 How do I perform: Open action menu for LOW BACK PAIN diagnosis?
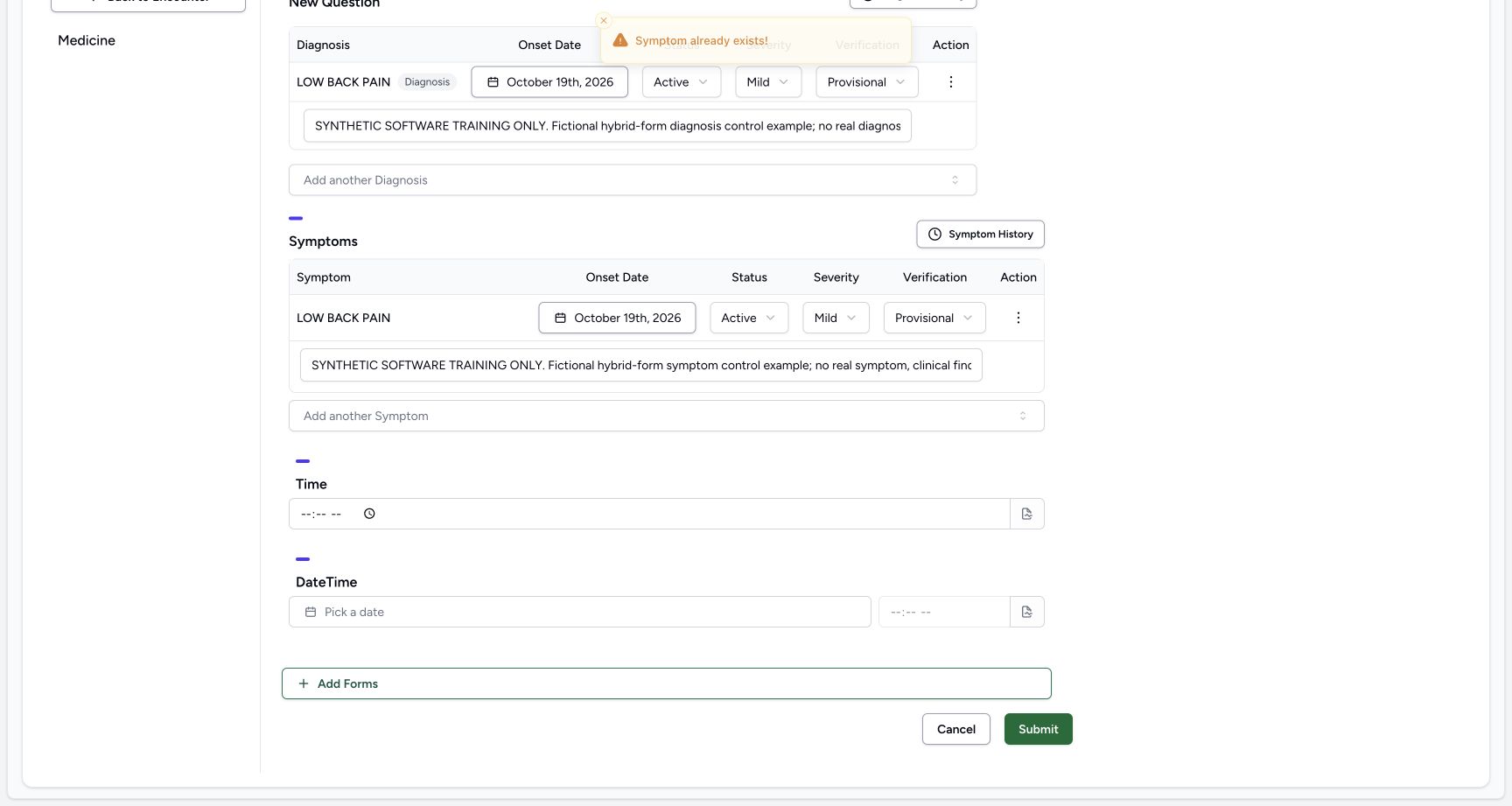pyautogui.click(x=950, y=82)
